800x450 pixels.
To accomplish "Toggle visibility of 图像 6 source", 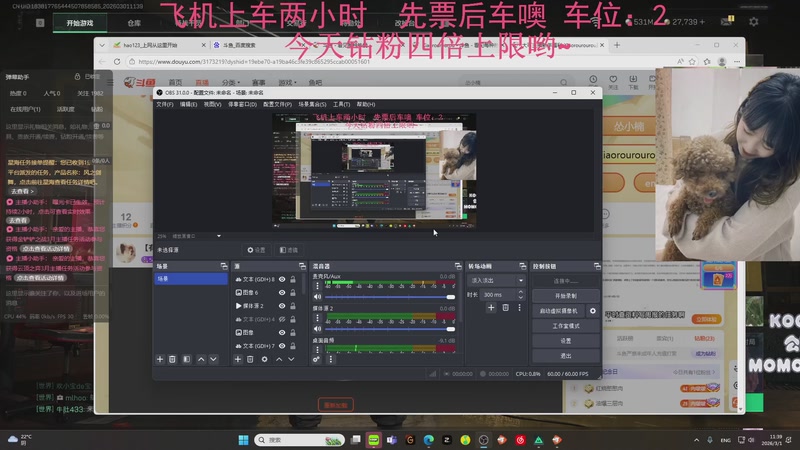I will 282,292.
